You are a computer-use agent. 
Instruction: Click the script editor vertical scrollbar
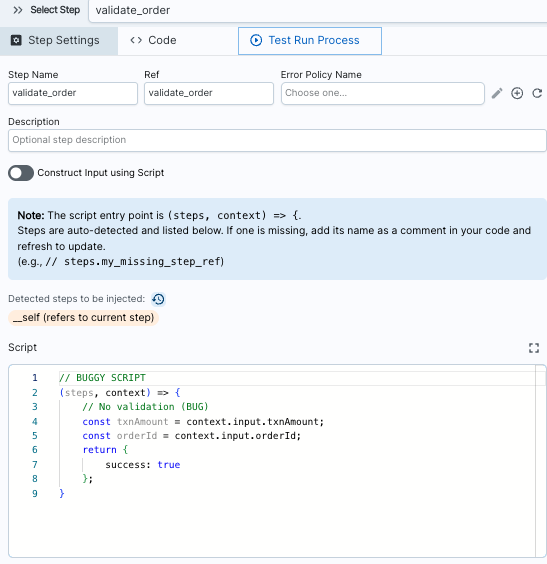click(541, 461)
